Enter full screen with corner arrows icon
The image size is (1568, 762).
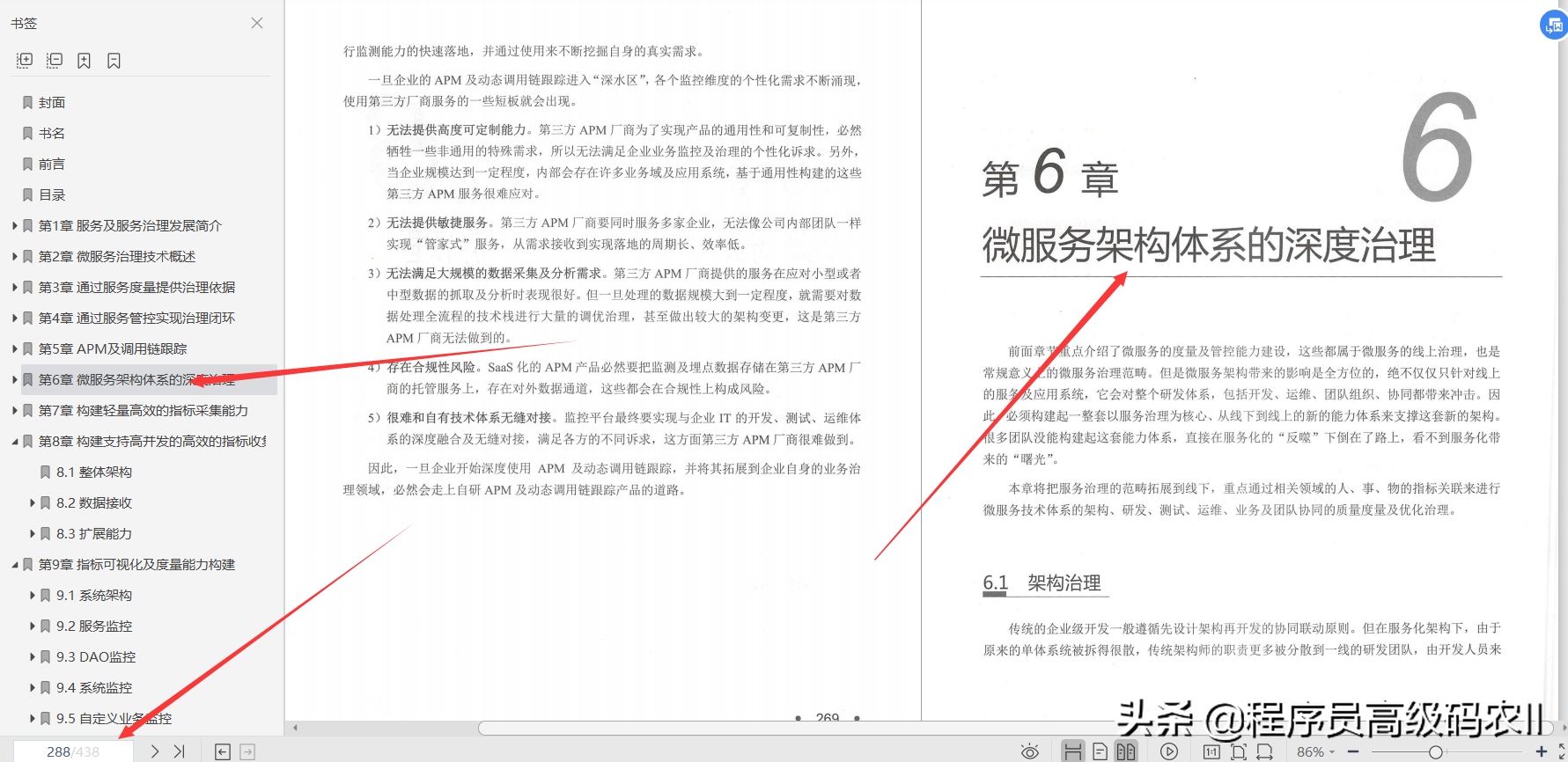click(1563, 751)
